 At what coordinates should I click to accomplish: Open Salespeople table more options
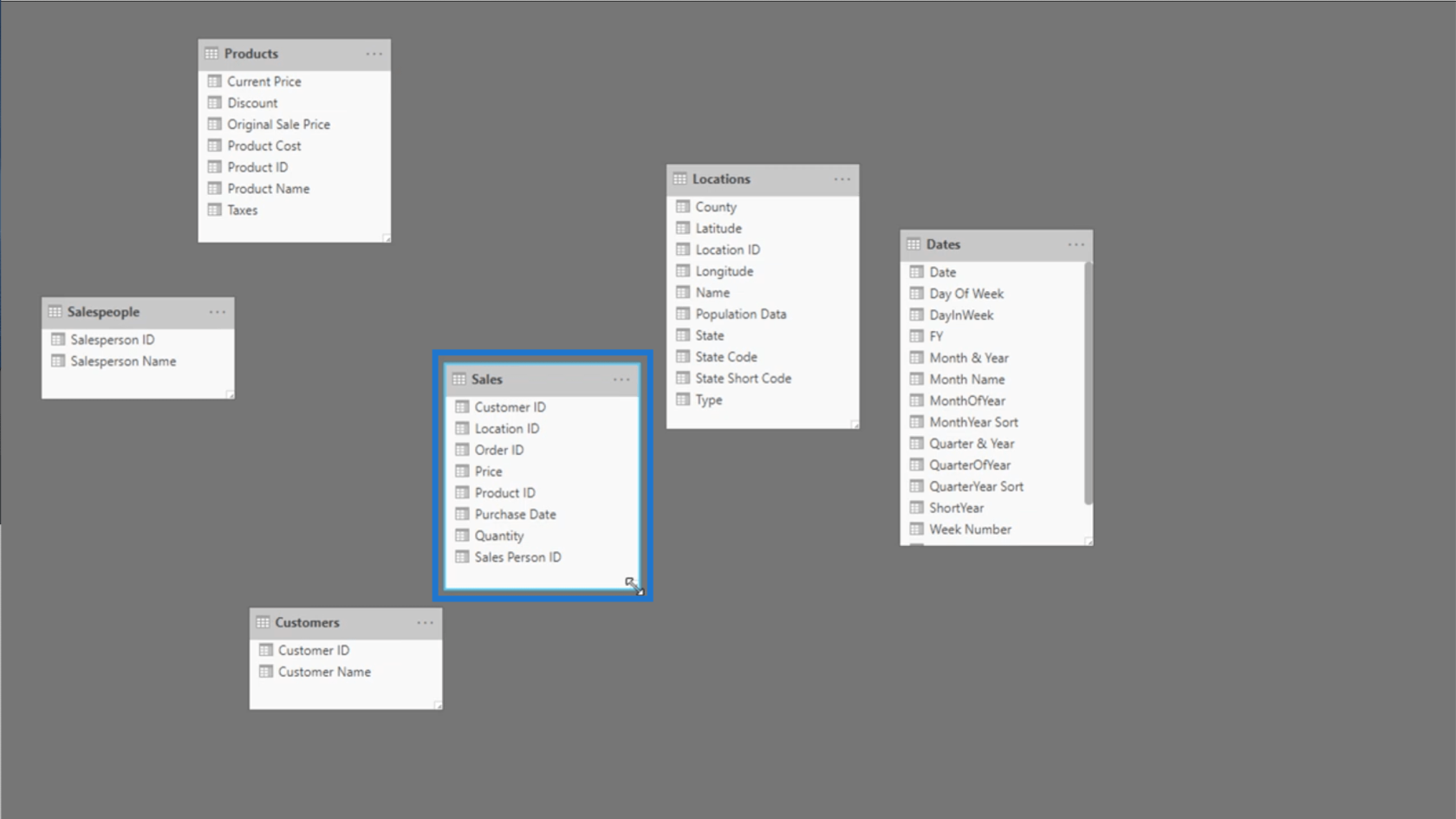pyautogui.click(x=218, y=312)
